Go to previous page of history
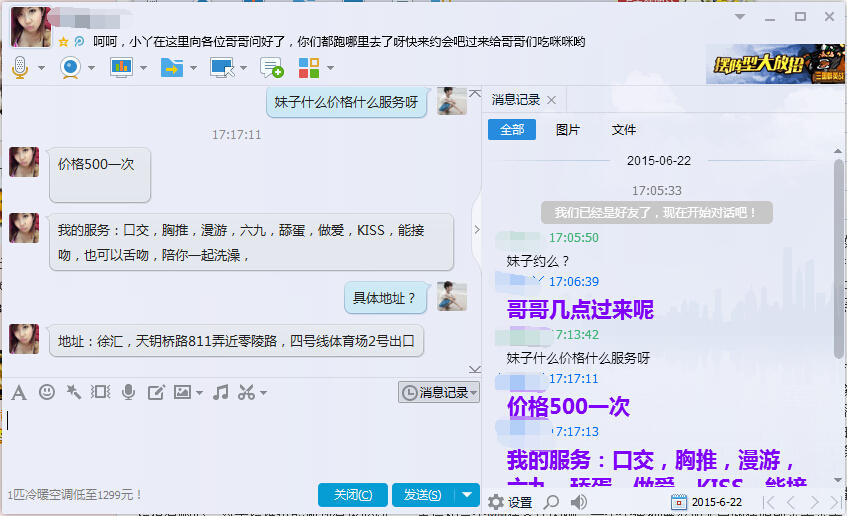The width and height of the screenshot is (847, 516). [791, 502]
